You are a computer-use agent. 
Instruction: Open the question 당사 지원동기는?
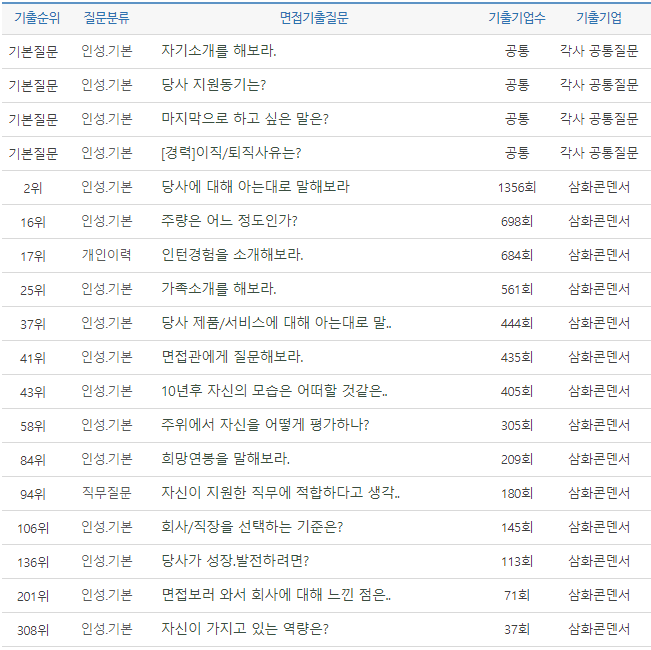[213, 85]
